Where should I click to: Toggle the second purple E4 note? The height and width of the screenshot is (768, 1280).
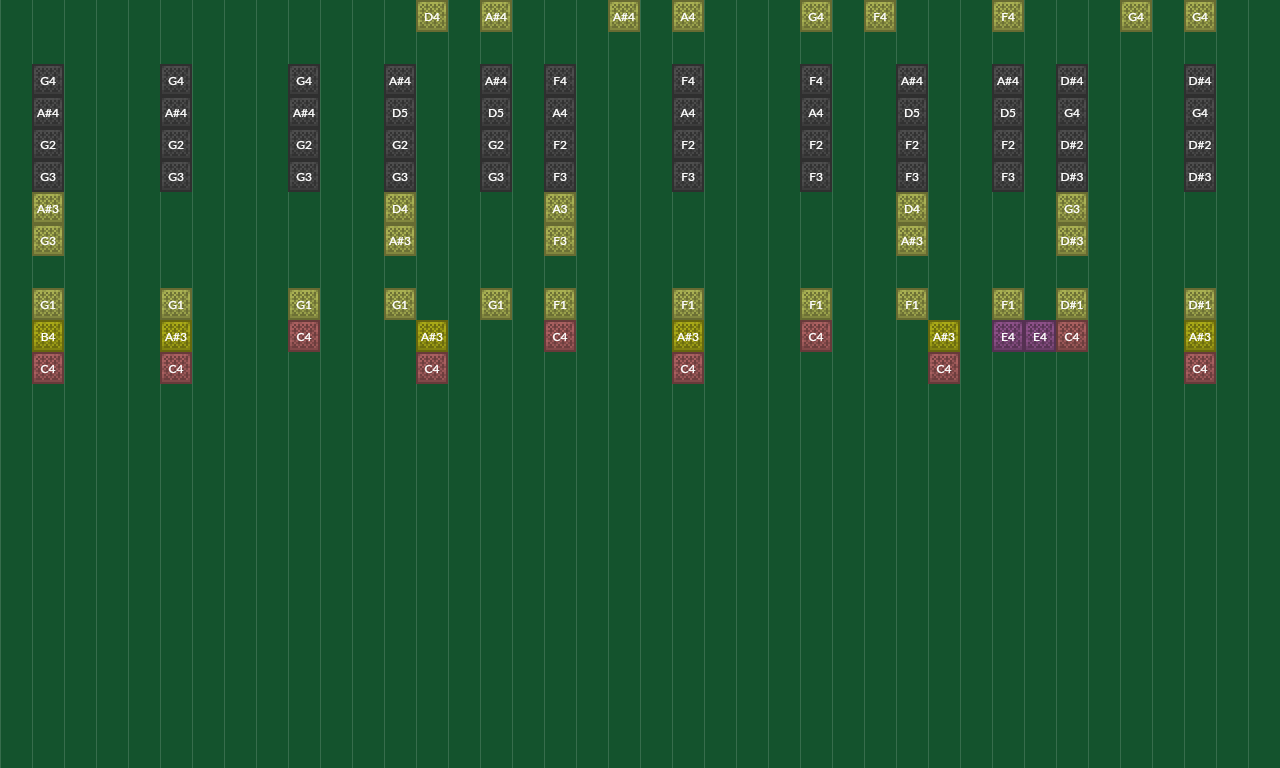[x=1040, y=336]
